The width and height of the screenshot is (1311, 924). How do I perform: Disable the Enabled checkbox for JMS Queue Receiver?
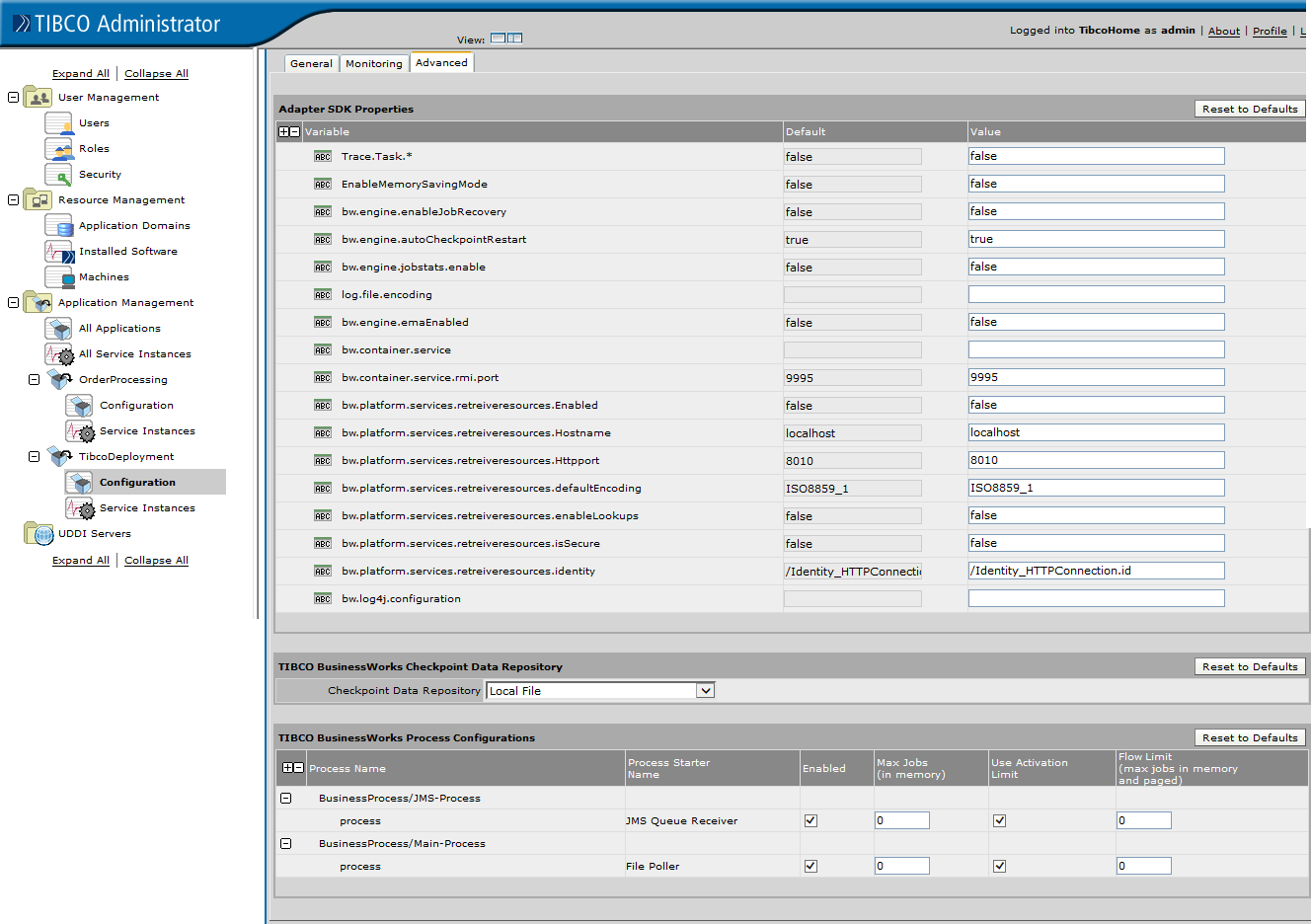coord(810,819)
